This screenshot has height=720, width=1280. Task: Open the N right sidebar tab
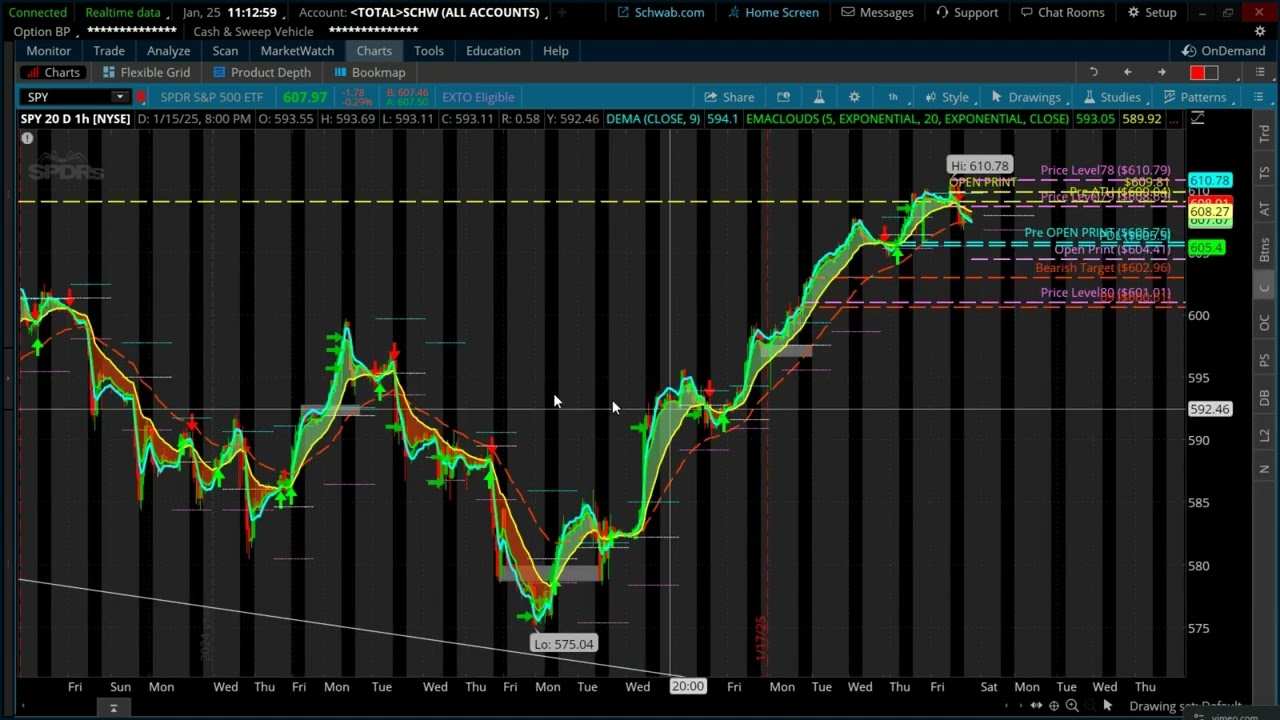point(1264,469)
